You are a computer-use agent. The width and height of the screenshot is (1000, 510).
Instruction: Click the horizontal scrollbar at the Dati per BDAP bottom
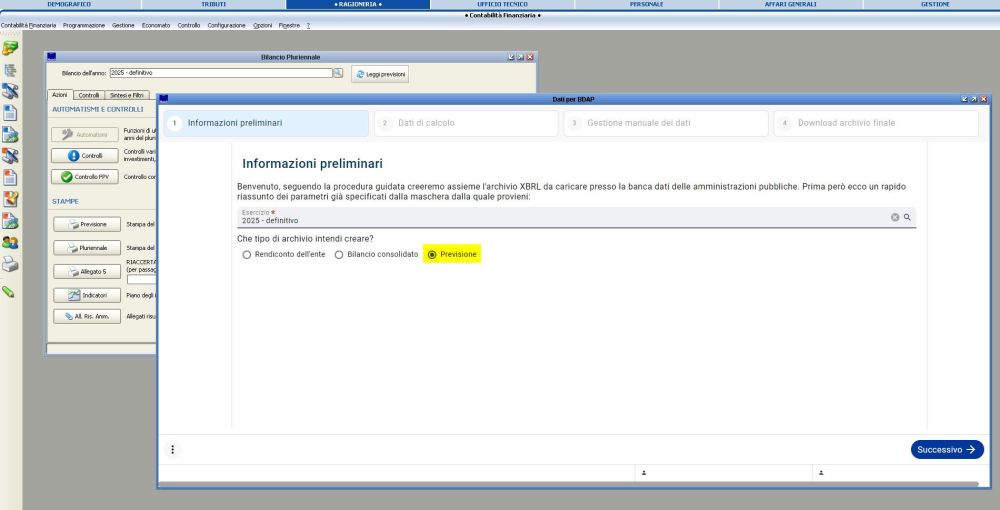tap(568, 484)
